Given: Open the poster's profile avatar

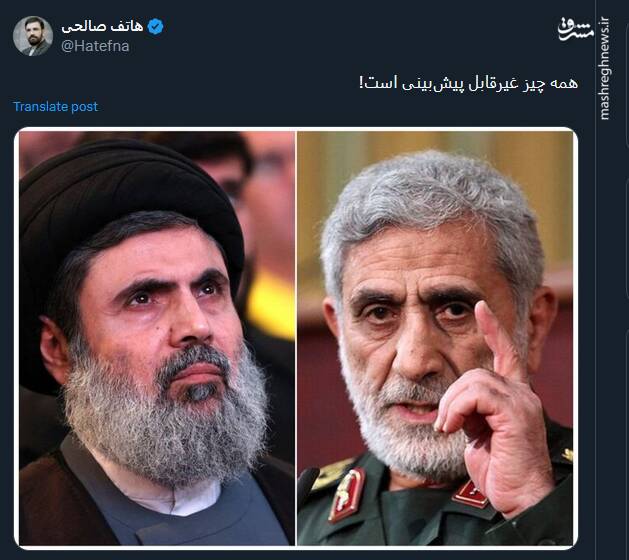Looking at the screenshot, I should pos(33,36).
